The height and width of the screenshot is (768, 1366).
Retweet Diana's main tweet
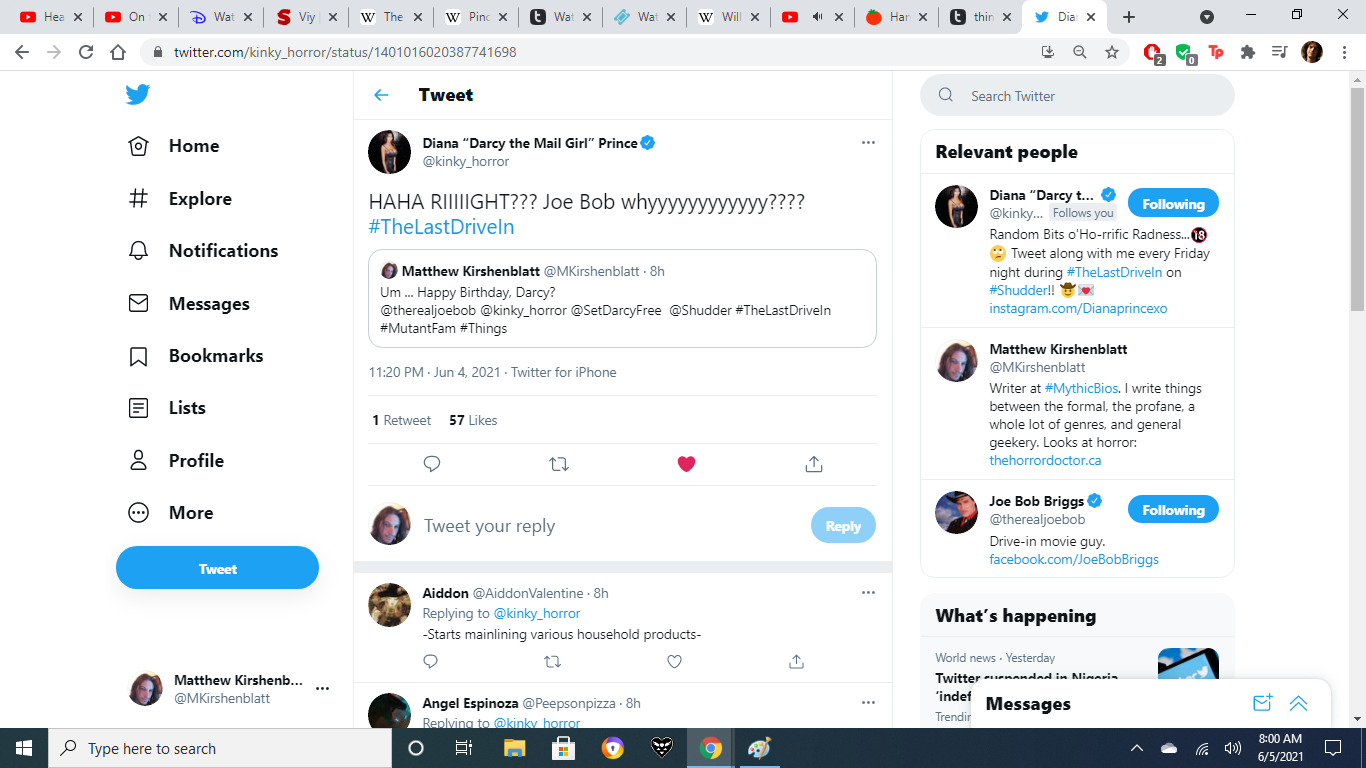pyautogui.click(x=559, y=464)
